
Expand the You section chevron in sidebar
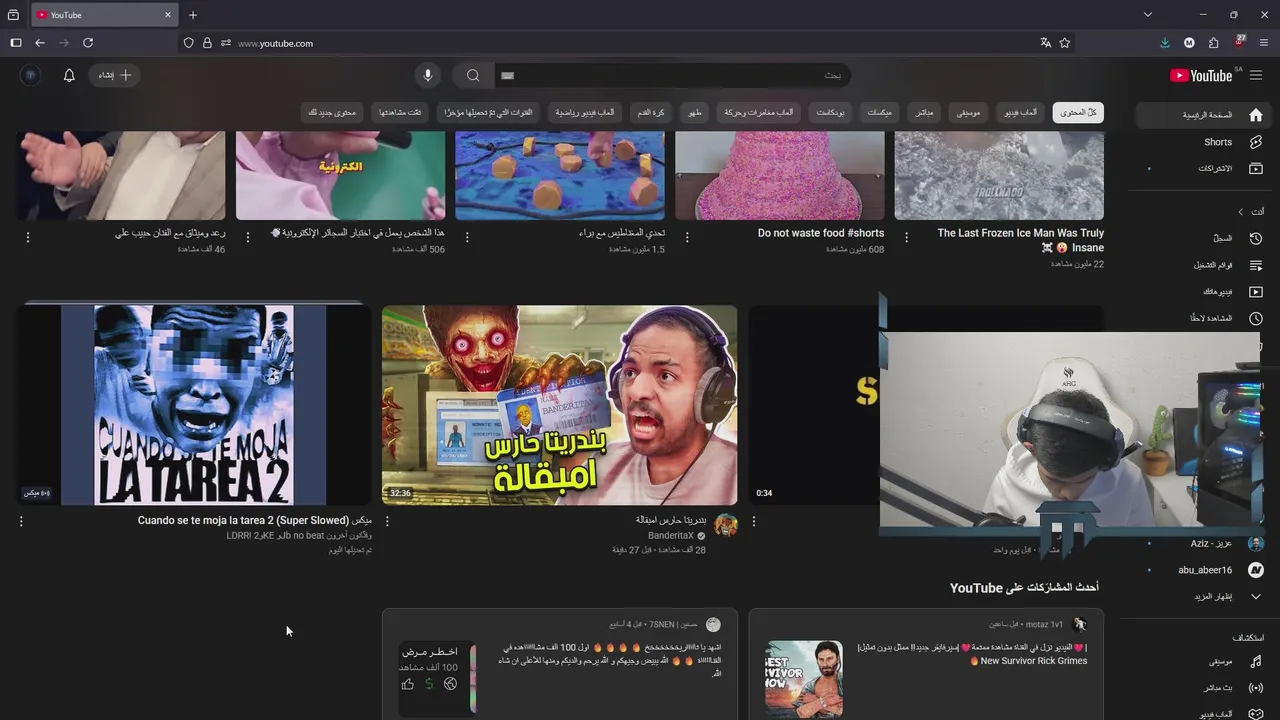point(1241,212)
